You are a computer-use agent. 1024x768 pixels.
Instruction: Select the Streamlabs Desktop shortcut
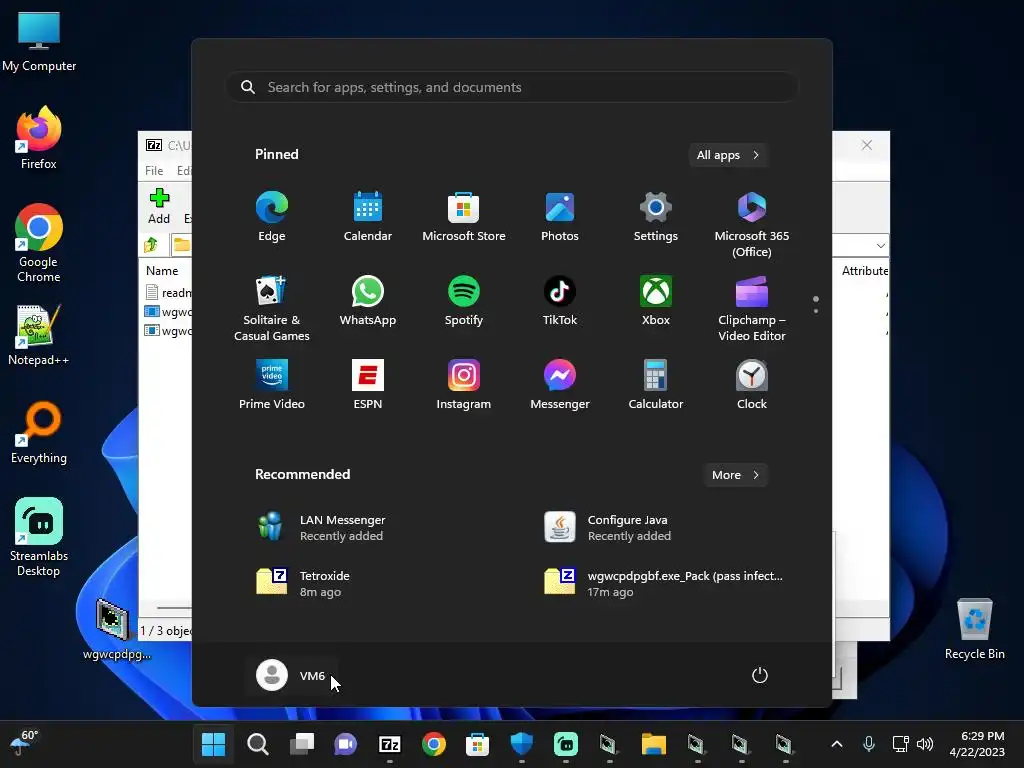point(39,537)
